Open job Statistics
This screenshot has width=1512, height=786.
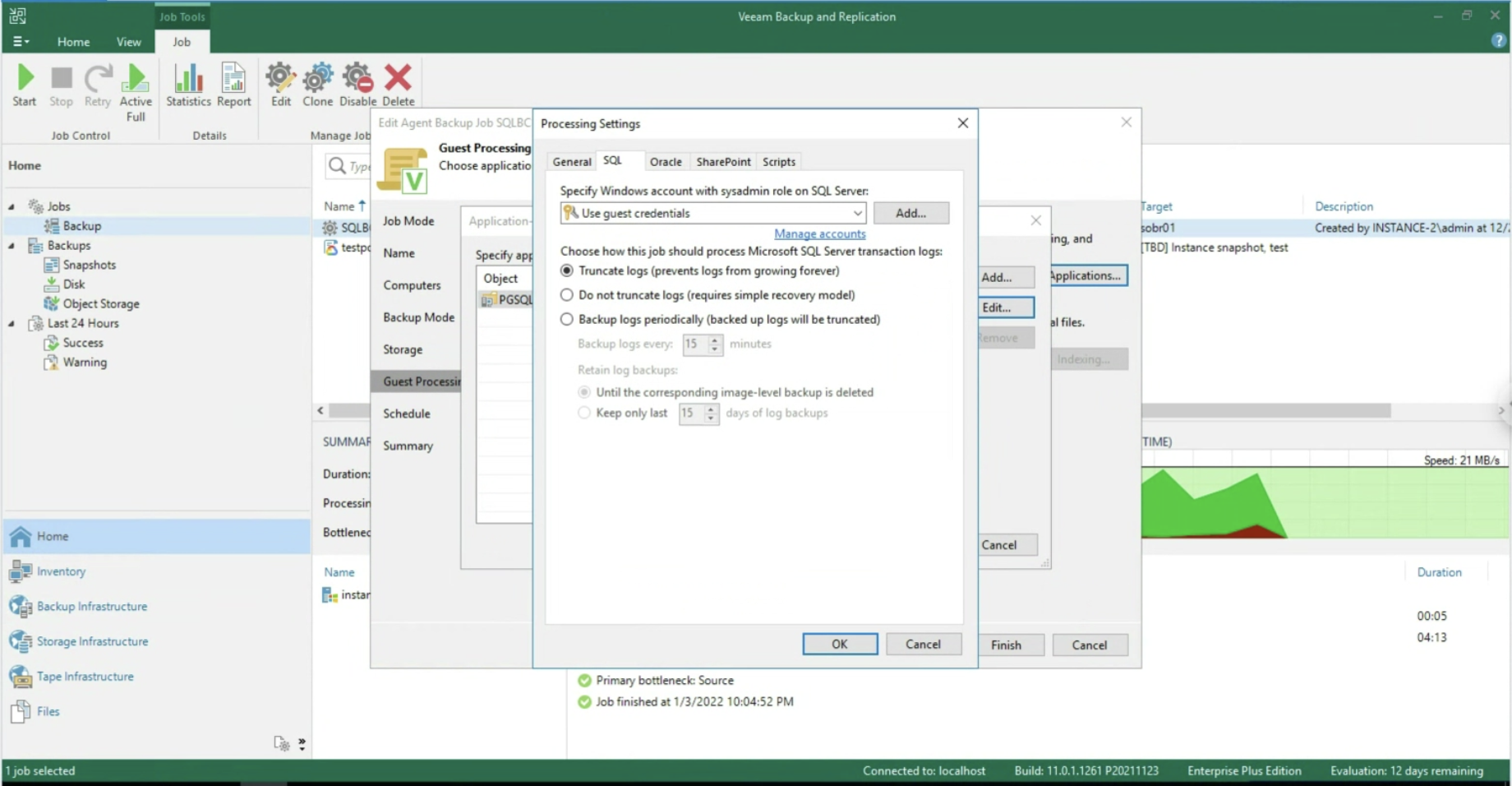click(x=188, y=86)
